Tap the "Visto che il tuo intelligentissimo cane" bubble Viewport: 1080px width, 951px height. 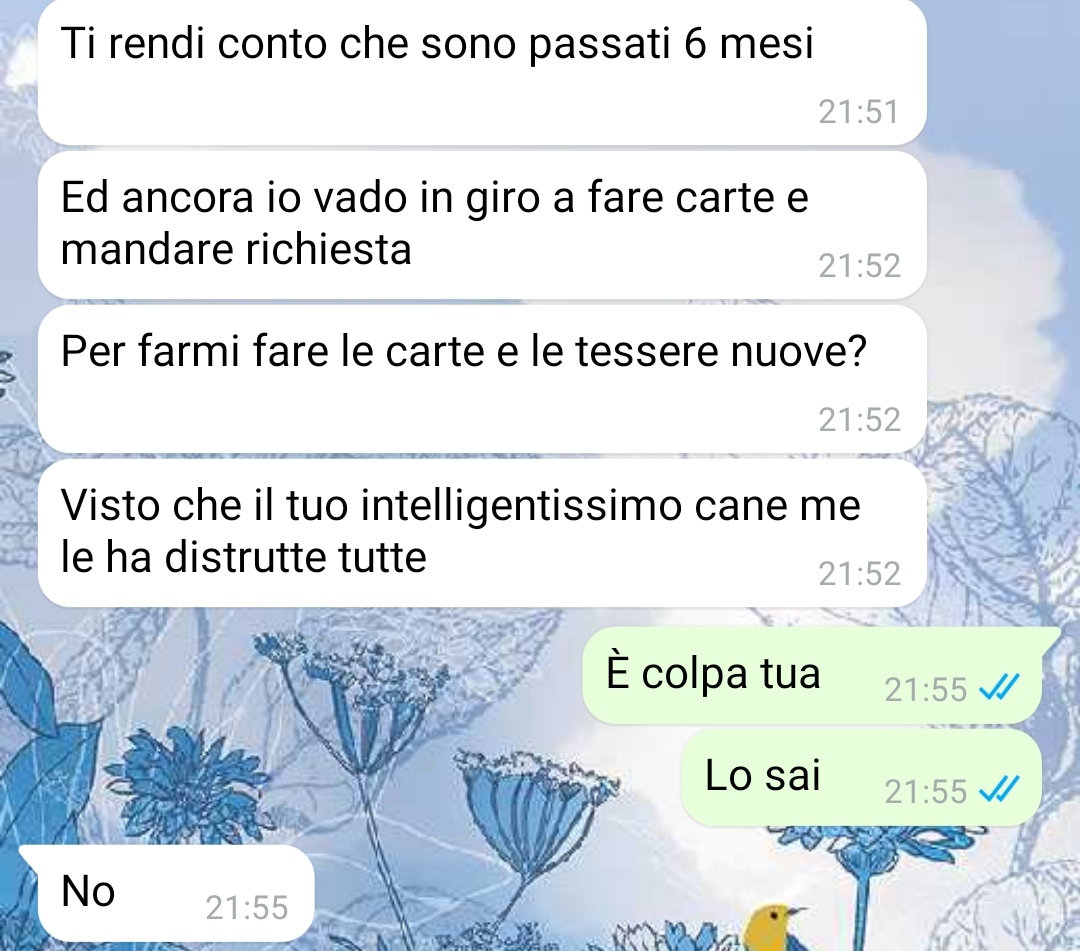482,534
